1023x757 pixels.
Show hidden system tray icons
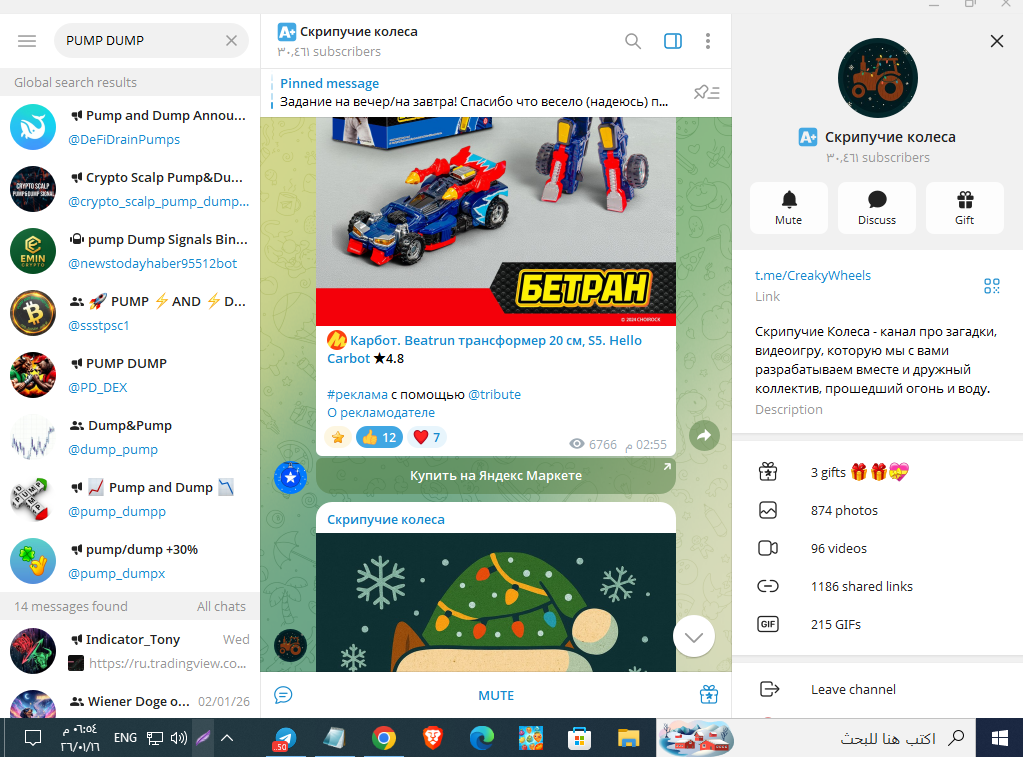(x=227, y=738)
